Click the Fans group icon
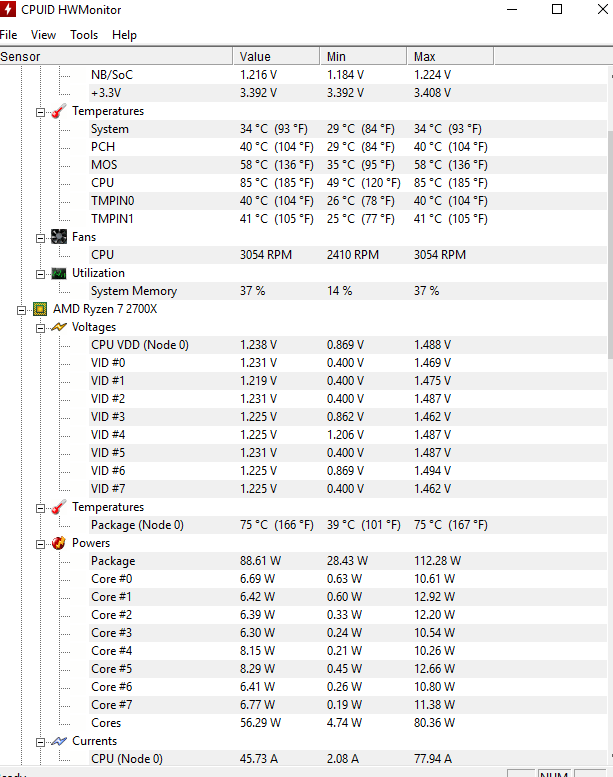The height and width of the screenshot is (777, 613). click(59, 237)
